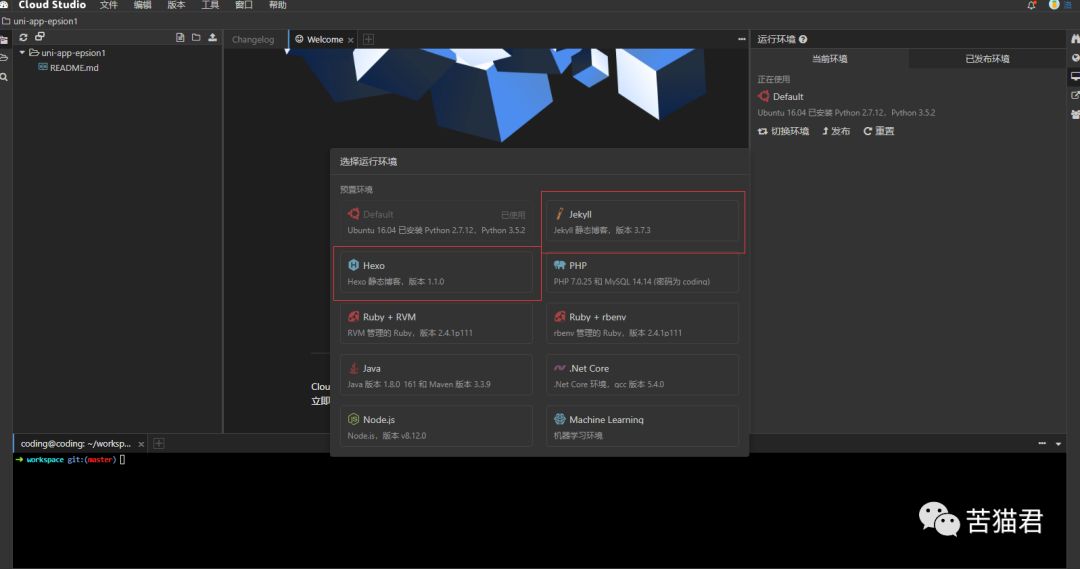Open the 帮助 menu
Image resolution: width=1080 pixels, height=569 pixels.
[278, 5]
